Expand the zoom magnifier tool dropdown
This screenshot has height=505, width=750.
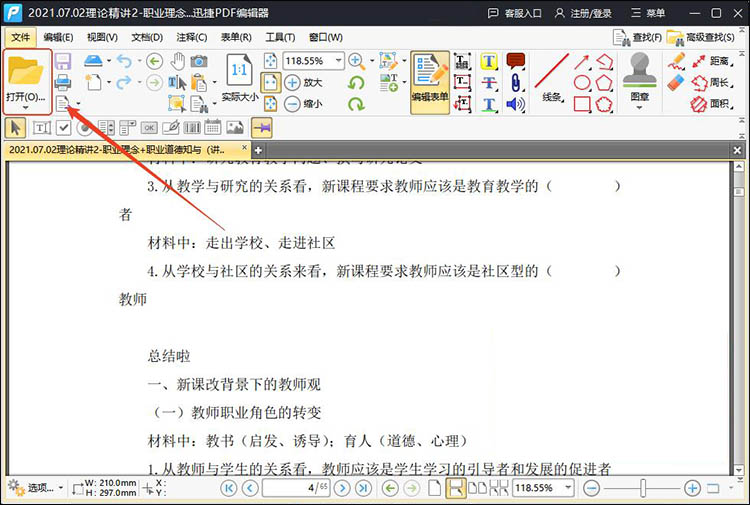click(x=371, y=61)
